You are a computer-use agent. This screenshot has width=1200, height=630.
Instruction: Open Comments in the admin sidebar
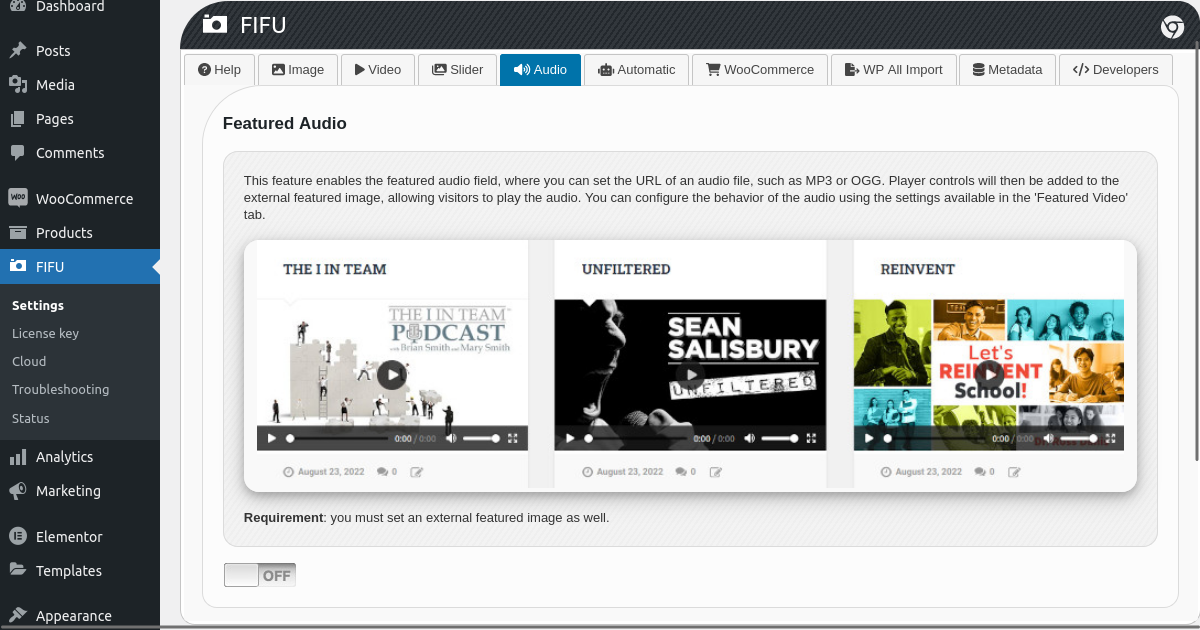[x=80, y=153]
